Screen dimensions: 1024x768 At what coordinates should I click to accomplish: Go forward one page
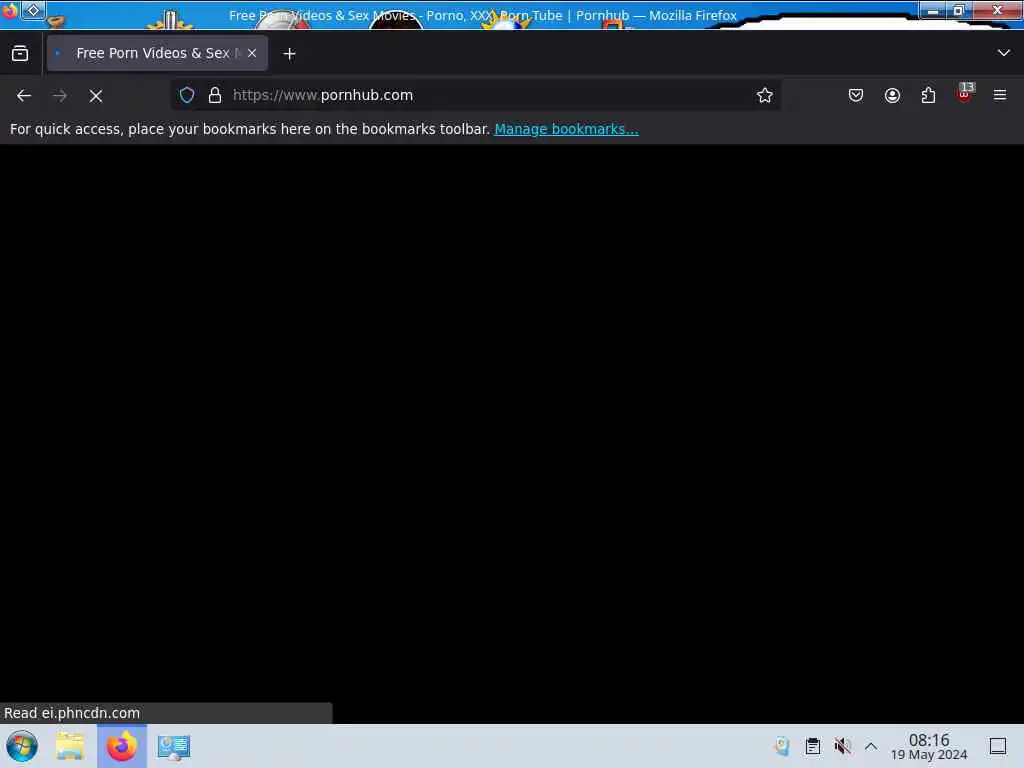coord(60,96)
